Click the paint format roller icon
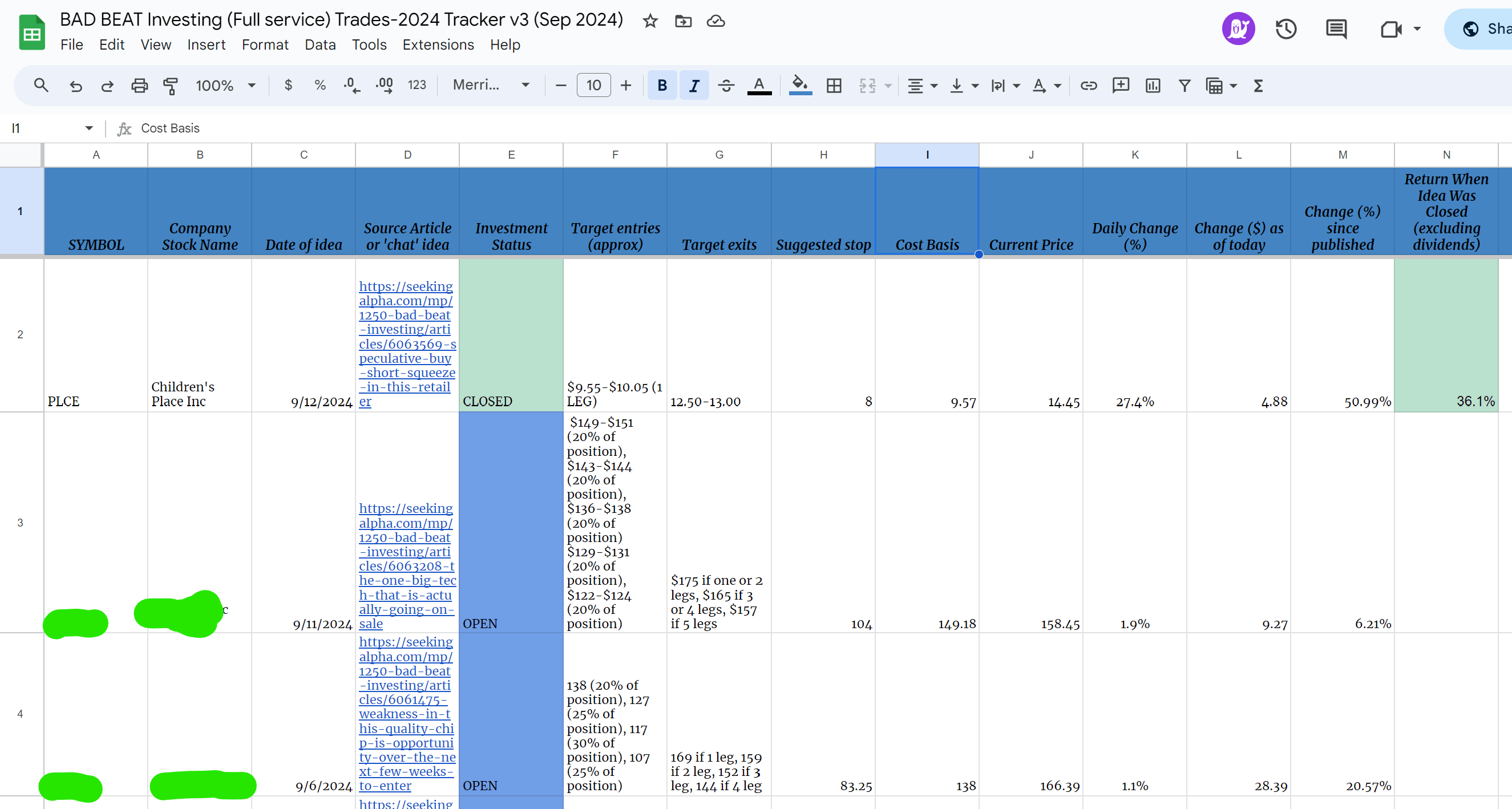 pyautogui.click(x=171, y=86)
